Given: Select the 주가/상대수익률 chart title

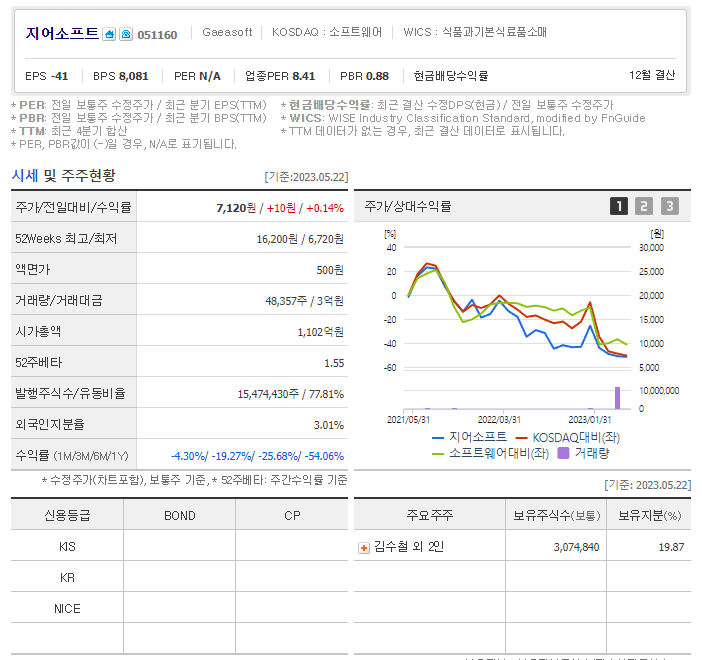Looking at the screenshot, I should [407, 206].
